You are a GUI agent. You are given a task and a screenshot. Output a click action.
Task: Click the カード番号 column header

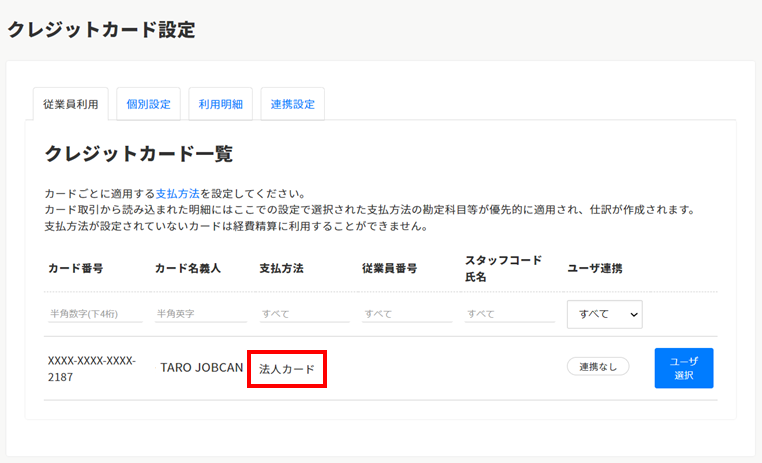click(76, 269)
